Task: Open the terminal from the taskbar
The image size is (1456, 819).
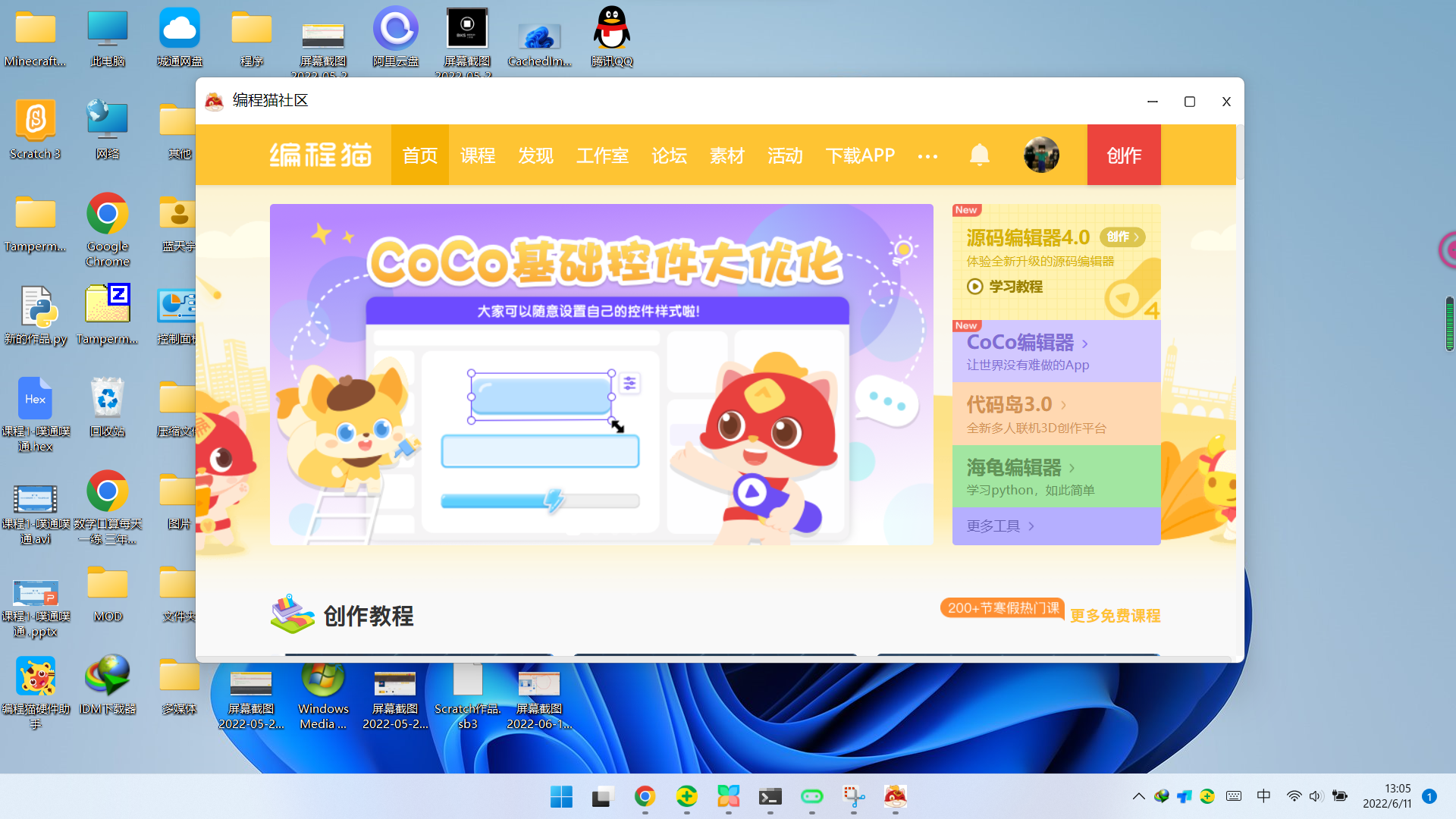Action: pyautogui.click(x=770, y=796)
